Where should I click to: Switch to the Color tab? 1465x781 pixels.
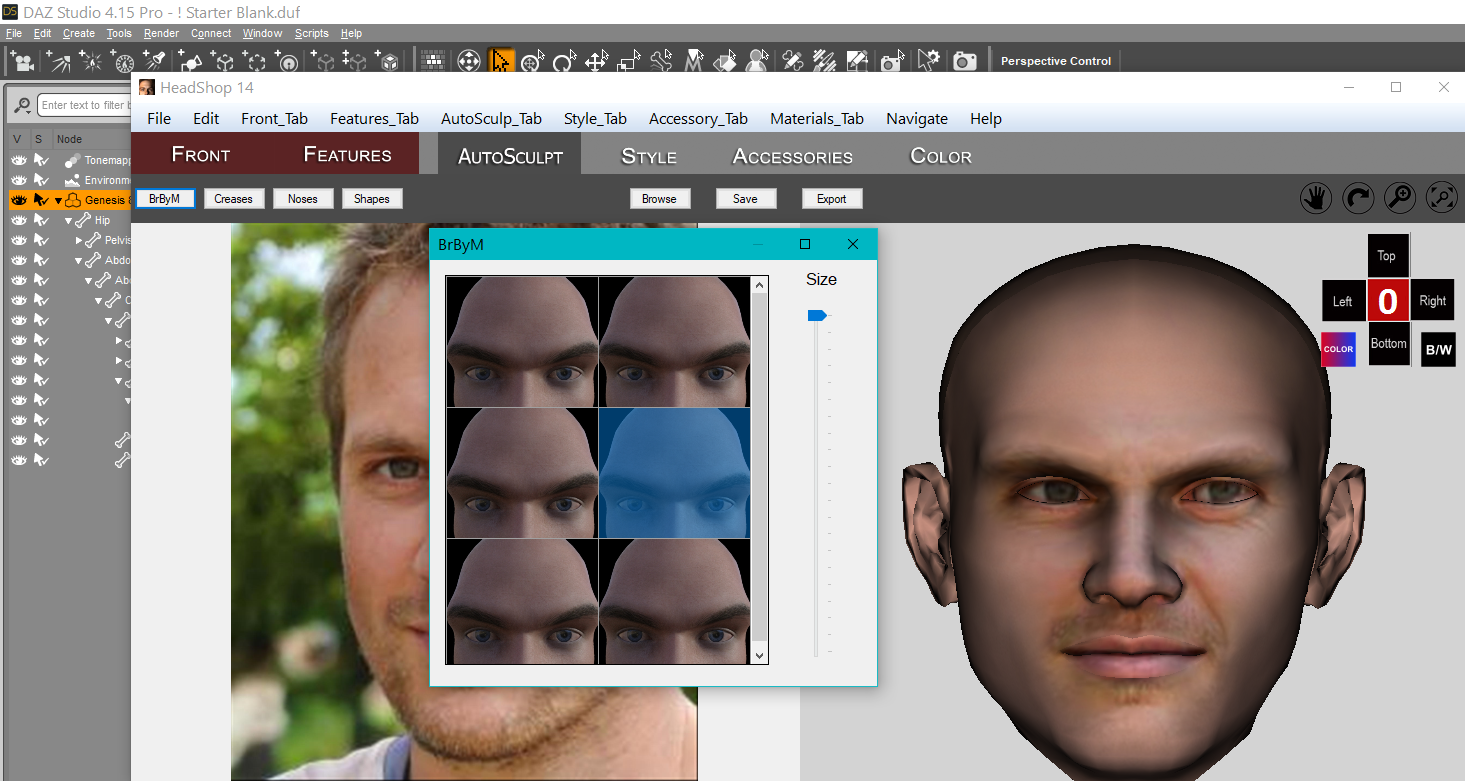[941, 156]
